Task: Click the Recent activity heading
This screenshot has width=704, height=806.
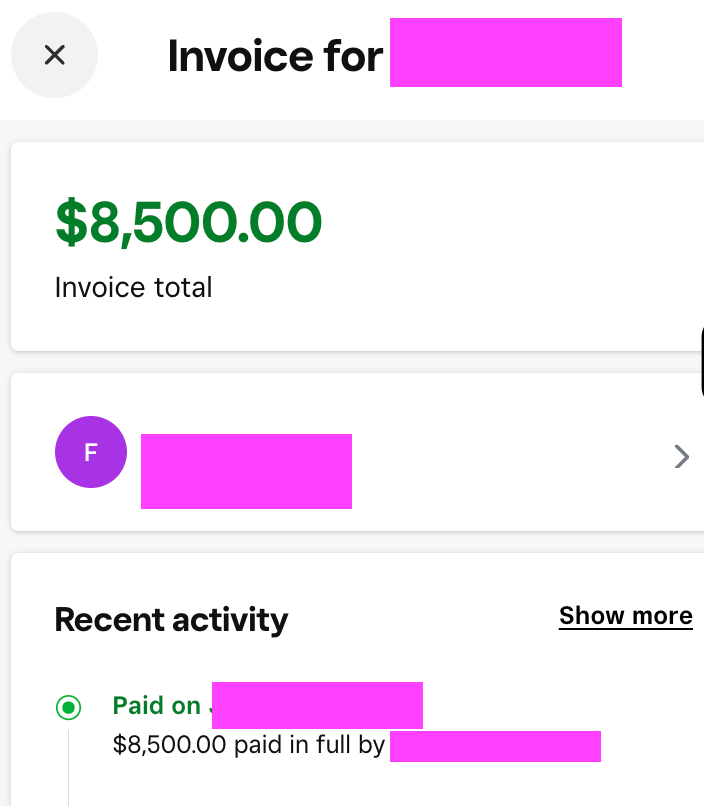Action: tap(171, 620)
